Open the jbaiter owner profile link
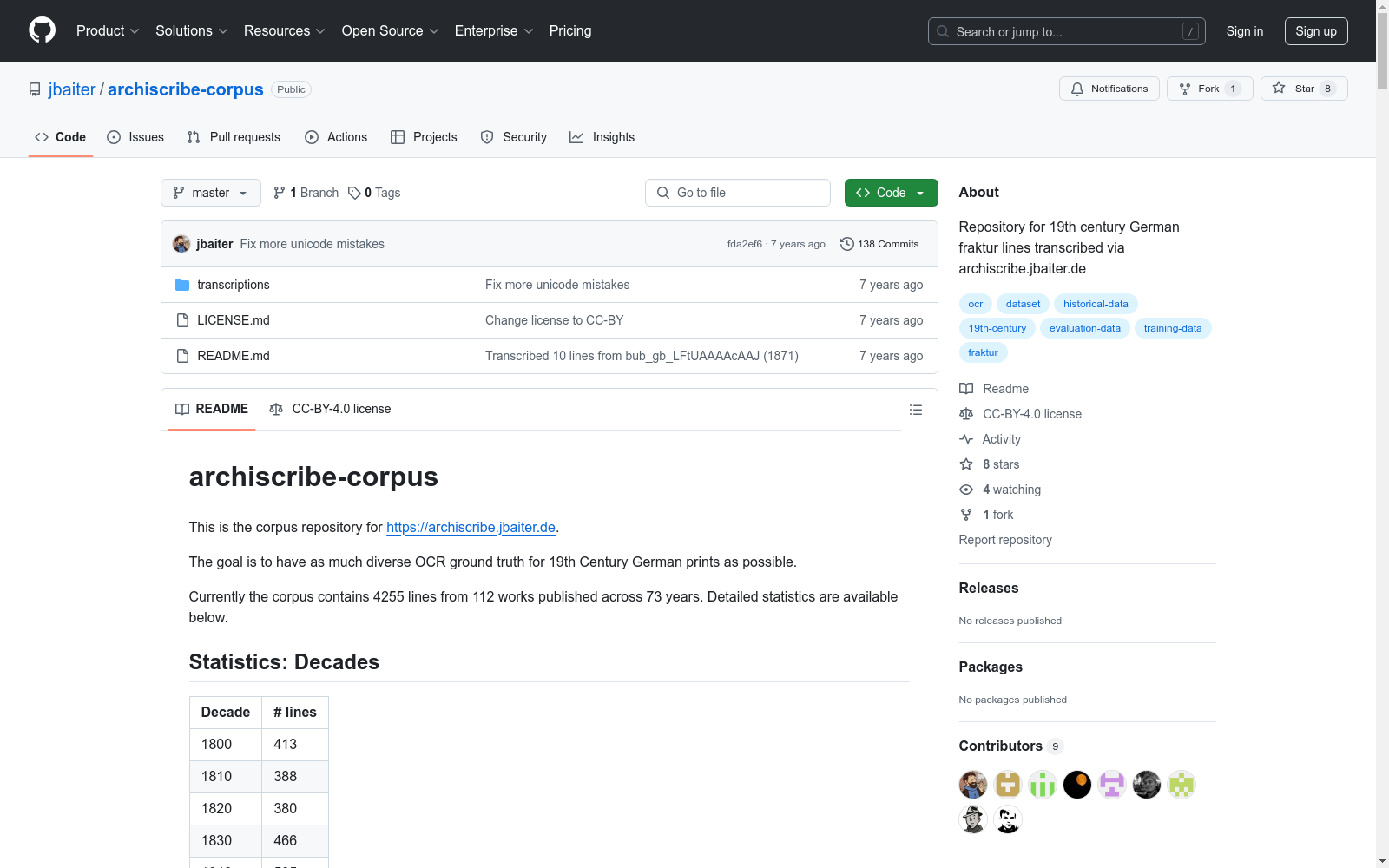Viewport: 1389px width, 868px height. 72,89
